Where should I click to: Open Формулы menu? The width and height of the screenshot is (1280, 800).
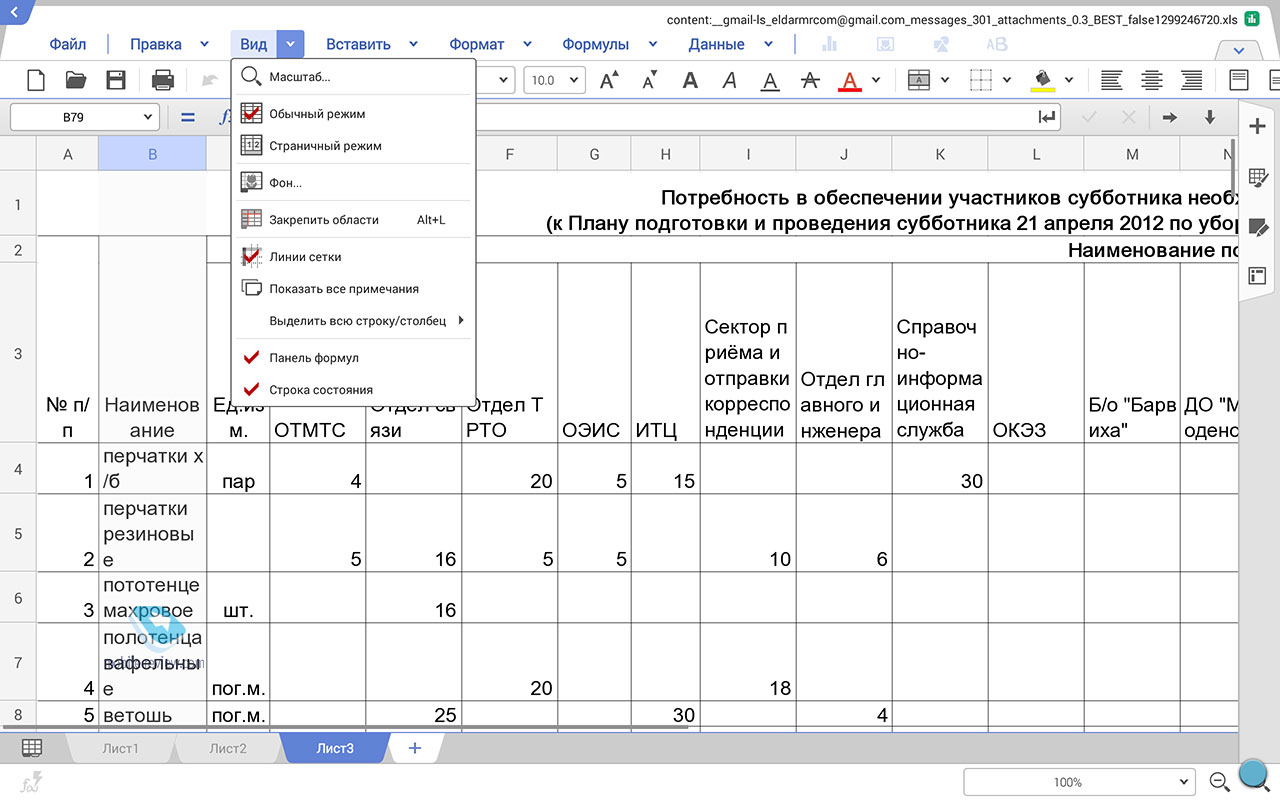coord(595,44)
